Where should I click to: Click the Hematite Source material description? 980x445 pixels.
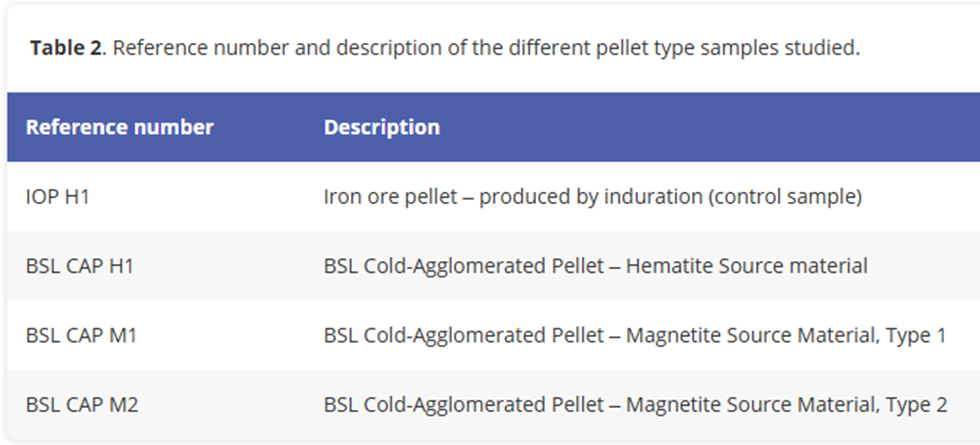[595, 266]
